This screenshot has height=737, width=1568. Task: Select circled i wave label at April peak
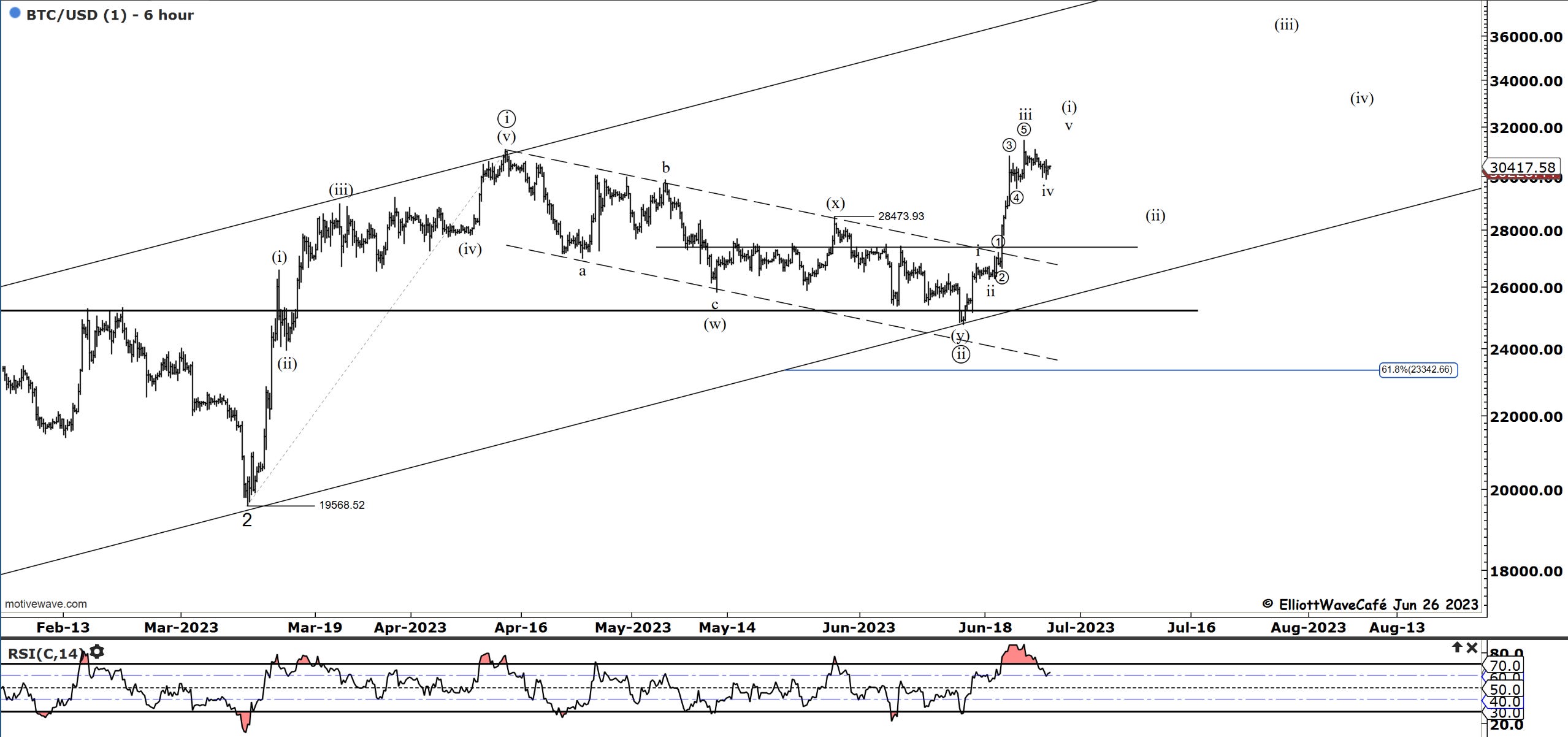(x=507, y=118)
